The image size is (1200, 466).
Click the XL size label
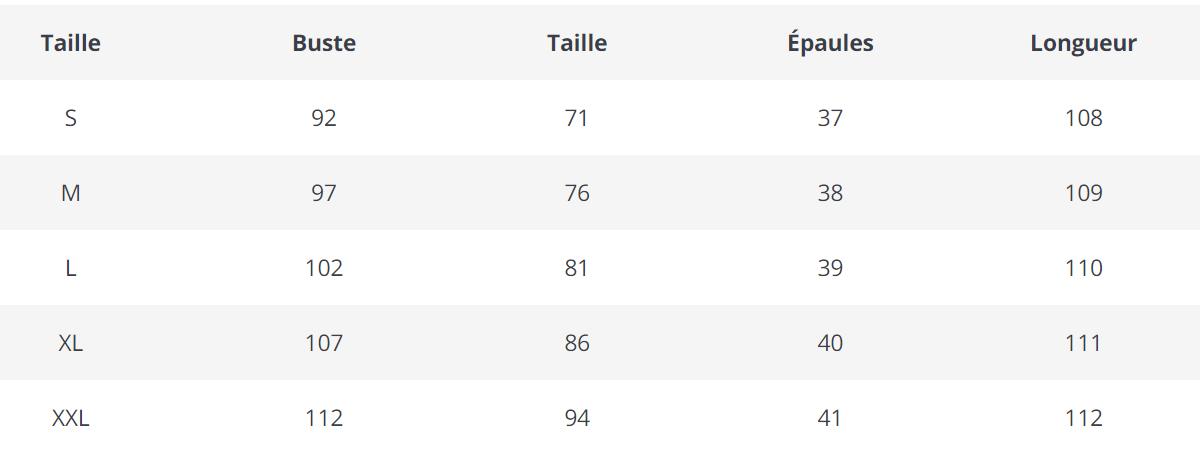coord(71,343)
